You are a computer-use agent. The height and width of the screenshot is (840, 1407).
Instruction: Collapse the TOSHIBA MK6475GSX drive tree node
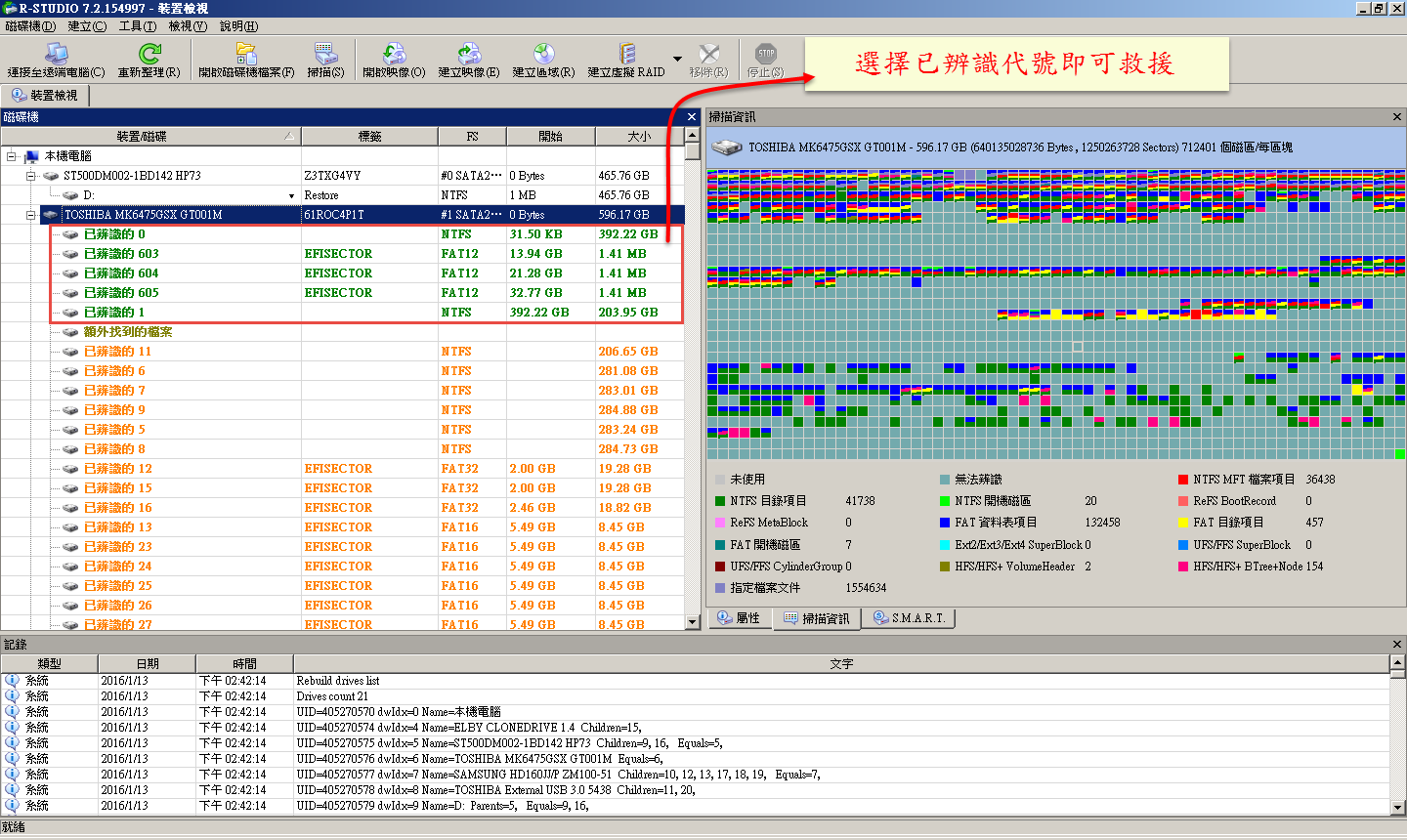point(30,215)
